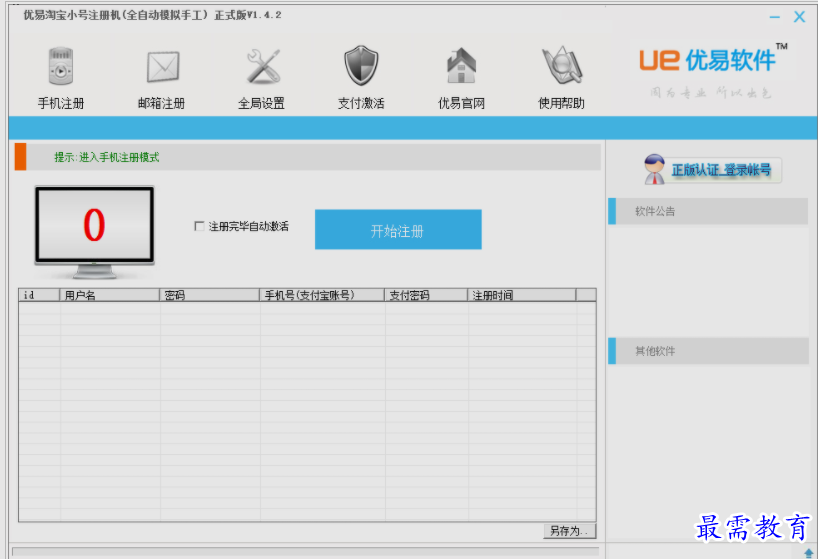
Task: Click the 正版认证_登录帐号 login link
Action: (721, 170)
